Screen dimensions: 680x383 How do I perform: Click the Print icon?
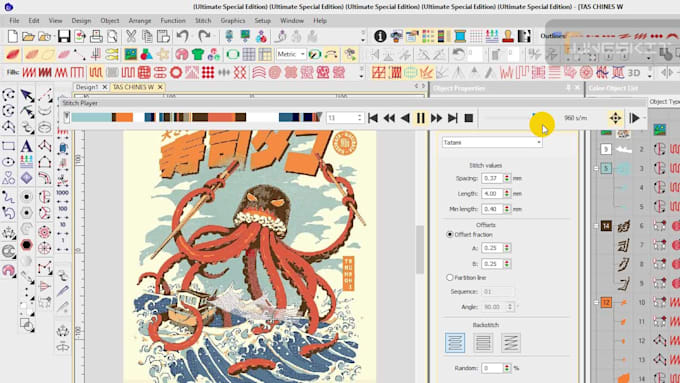pyautogui.click(x=96, y=36)
